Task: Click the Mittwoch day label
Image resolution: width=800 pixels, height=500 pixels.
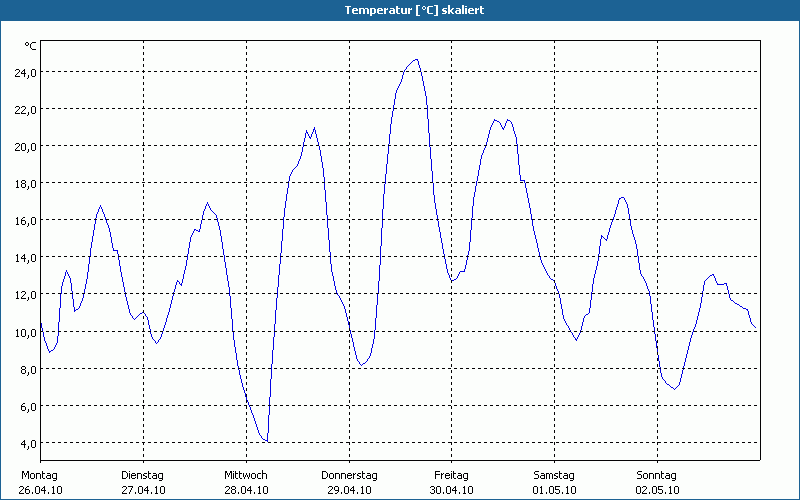Action: pyautogui.click(x=246, y=476)
